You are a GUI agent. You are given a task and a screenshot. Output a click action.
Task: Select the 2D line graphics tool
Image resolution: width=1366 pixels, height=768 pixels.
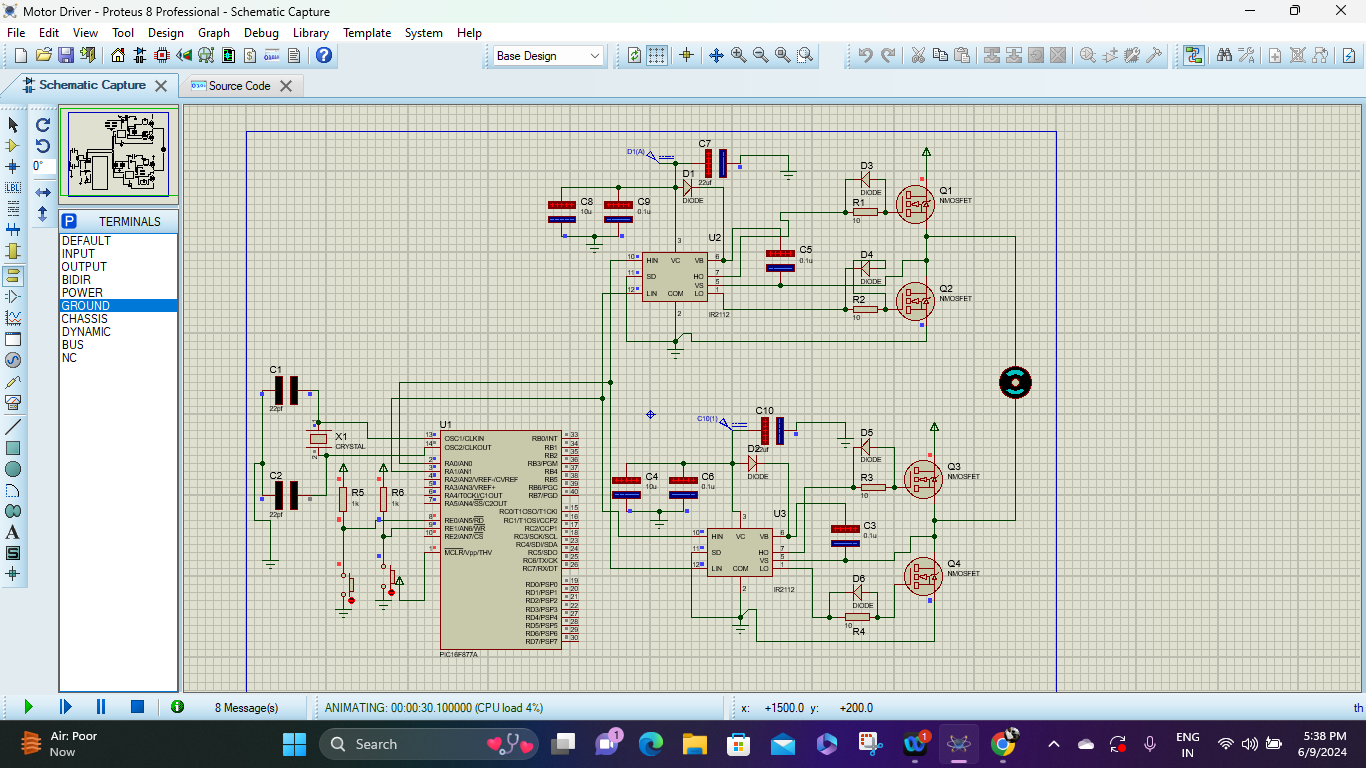[13, 427]
